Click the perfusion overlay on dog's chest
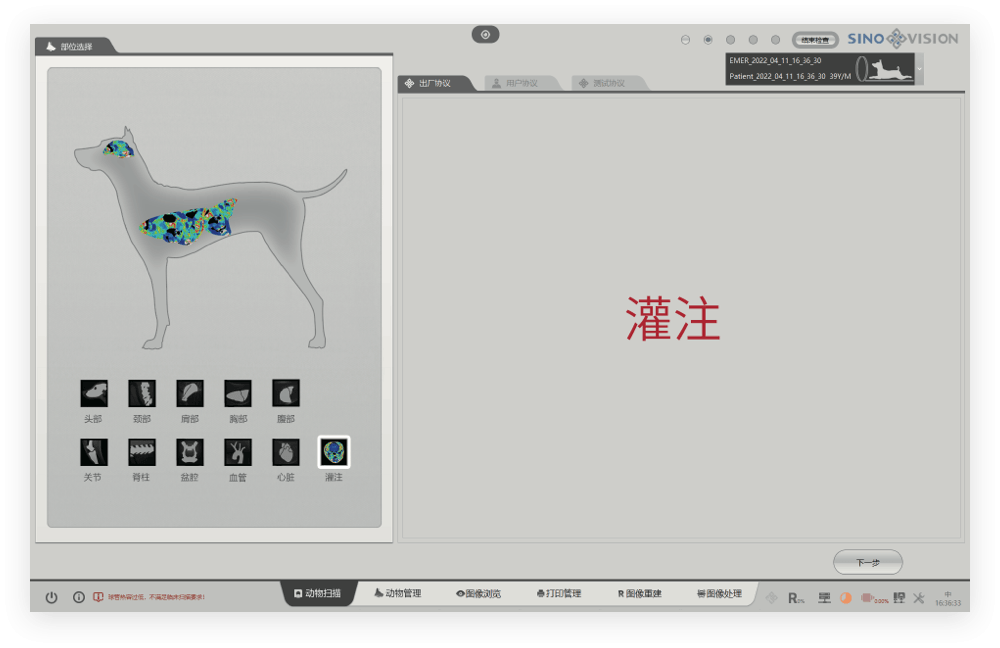Image resolution: width=1000 pixels, height=648 pixels. [188, 222]
